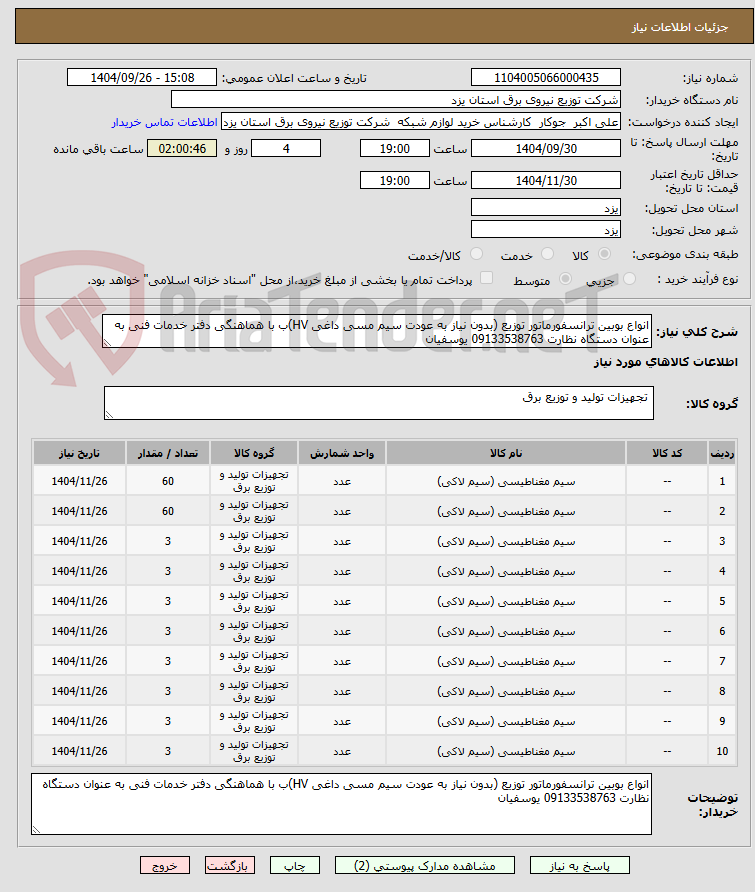Toggle the اسناد خزانه اسلامی payment checkbox
Image resolution: width=755 pixels, height=892 pixels.
(x=486, y=278)
